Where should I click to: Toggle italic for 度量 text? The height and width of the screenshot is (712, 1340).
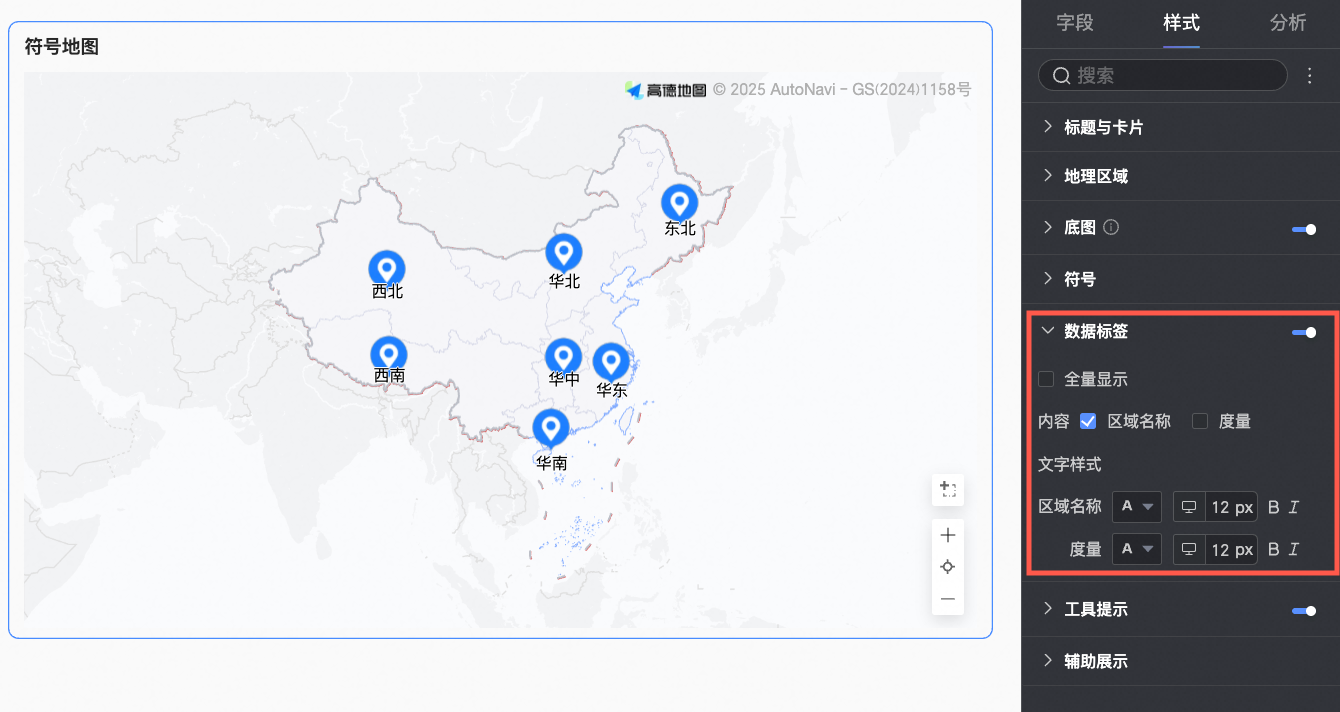[1294, 549]
